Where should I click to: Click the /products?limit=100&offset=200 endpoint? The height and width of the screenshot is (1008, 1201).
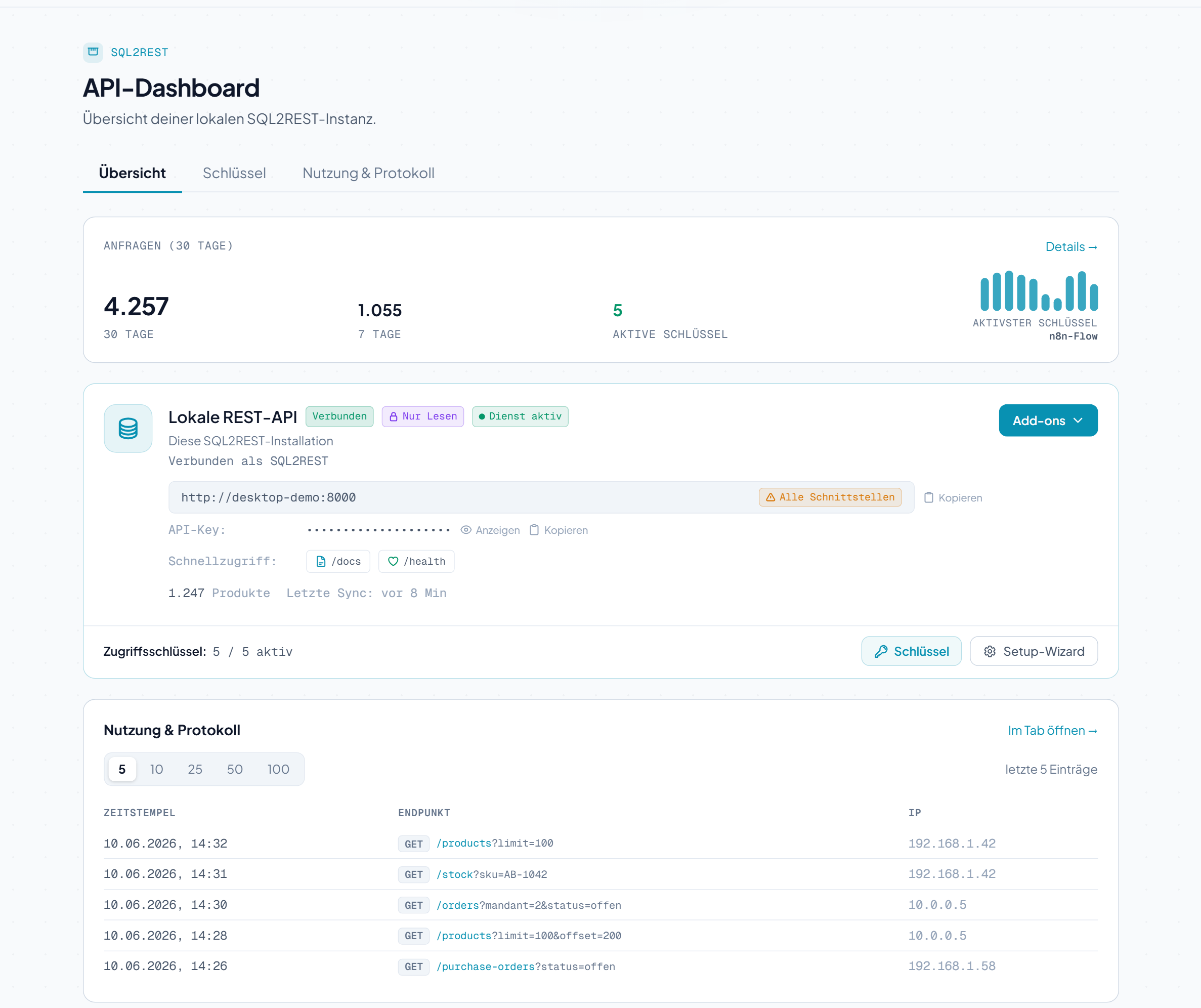coord(529,937)
